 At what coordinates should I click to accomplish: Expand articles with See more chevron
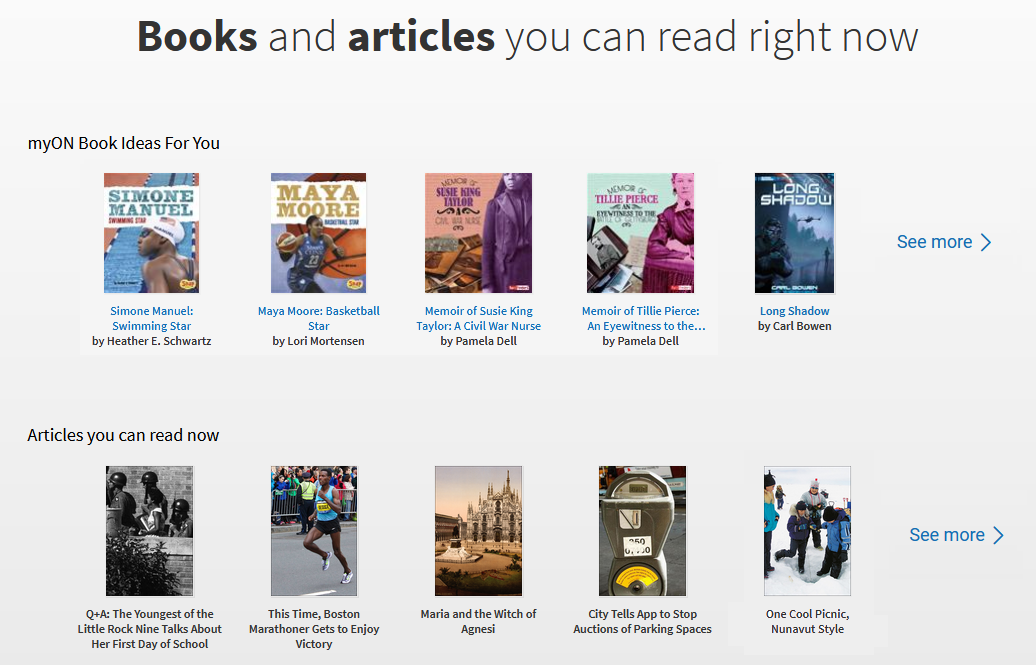[998, 535]
